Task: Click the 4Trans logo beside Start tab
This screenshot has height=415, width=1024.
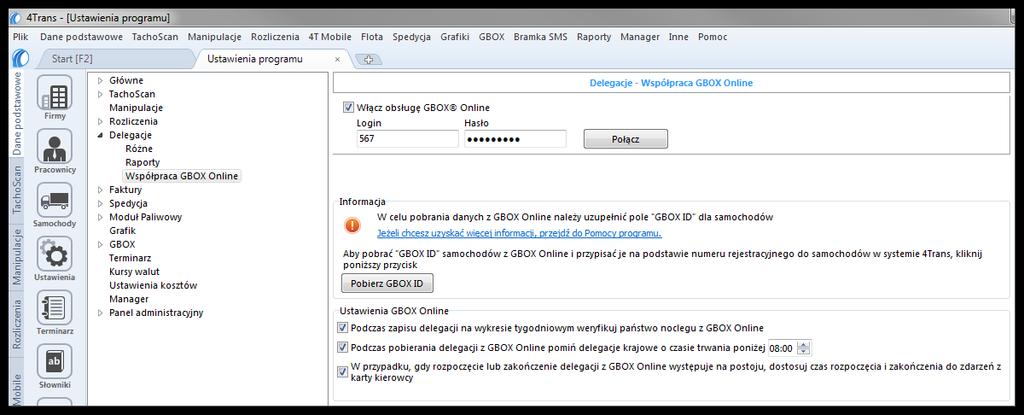Action: 20,59
